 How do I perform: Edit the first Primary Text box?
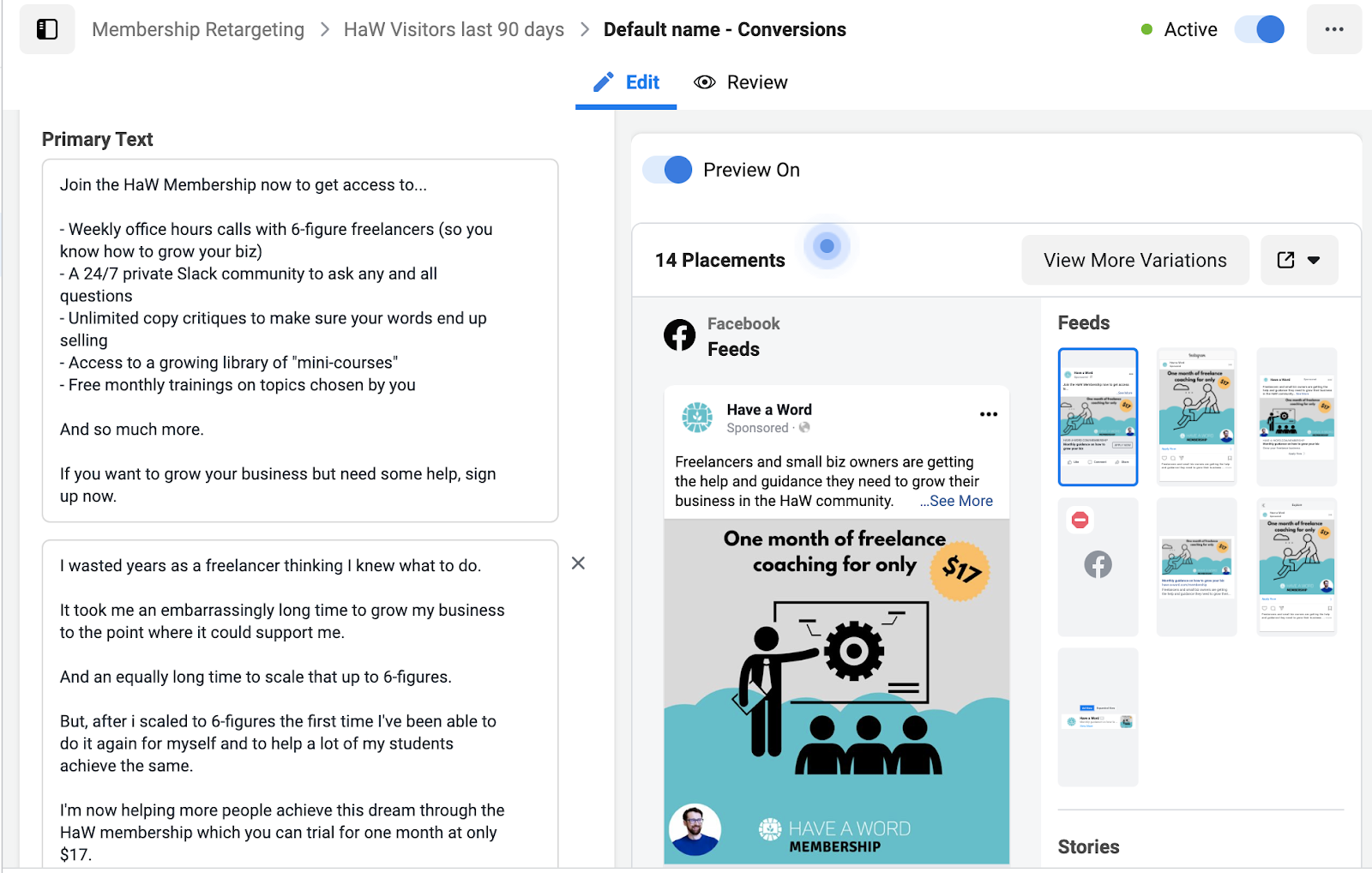300,340
